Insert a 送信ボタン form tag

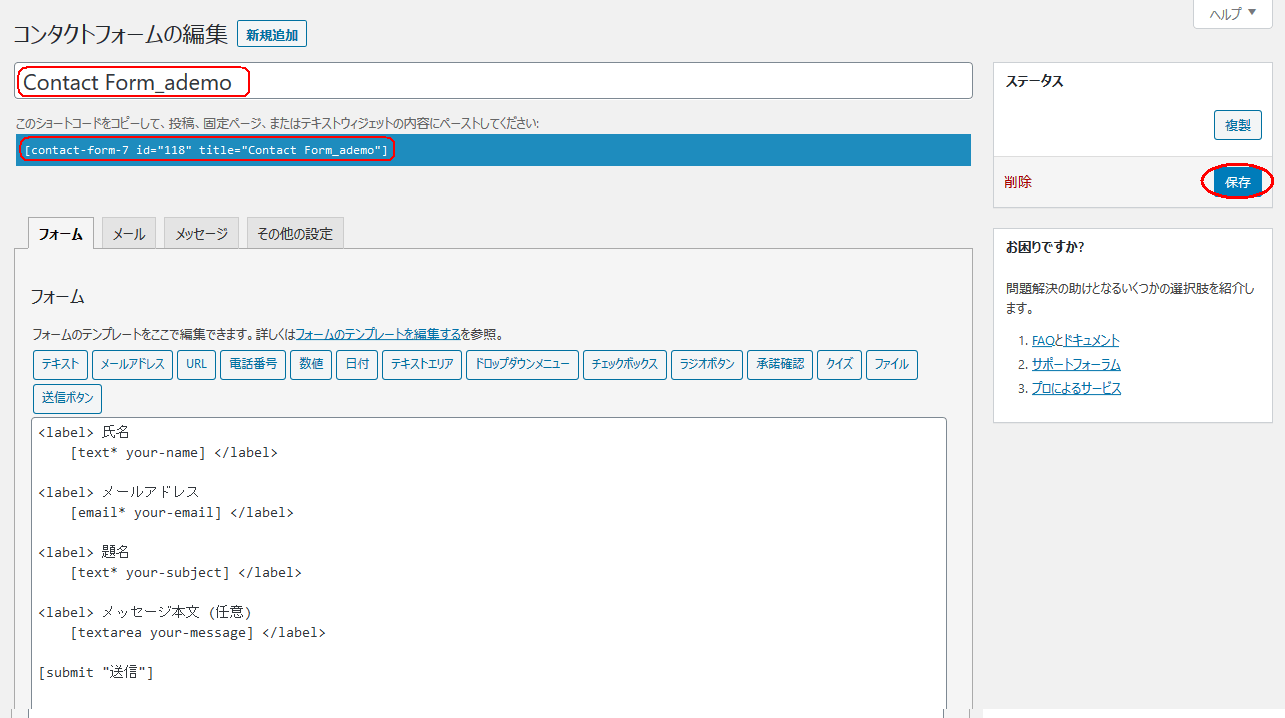pyautogui.click(x=67, y=397)
